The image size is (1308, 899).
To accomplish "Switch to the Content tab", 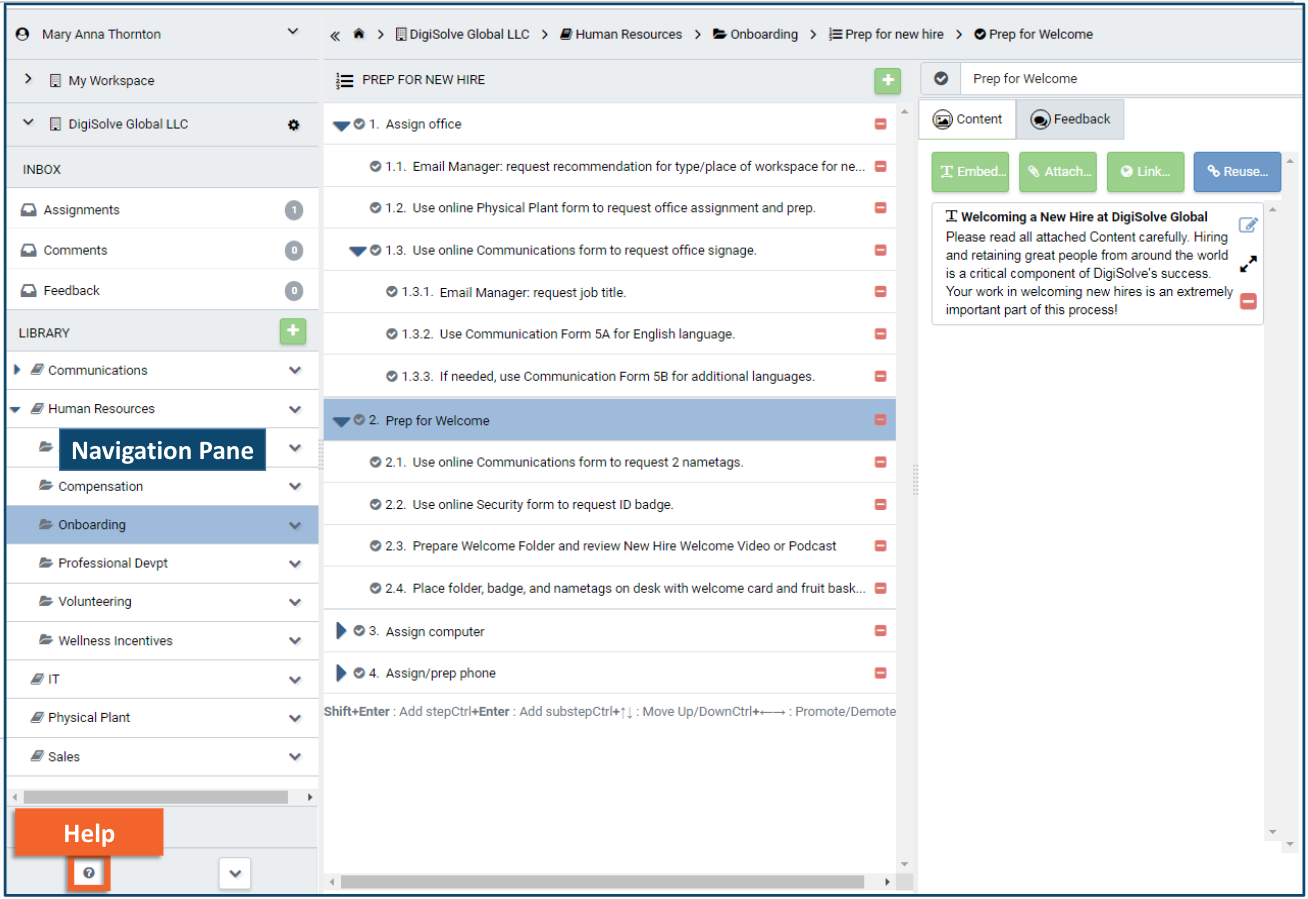I will click(967, 119).
